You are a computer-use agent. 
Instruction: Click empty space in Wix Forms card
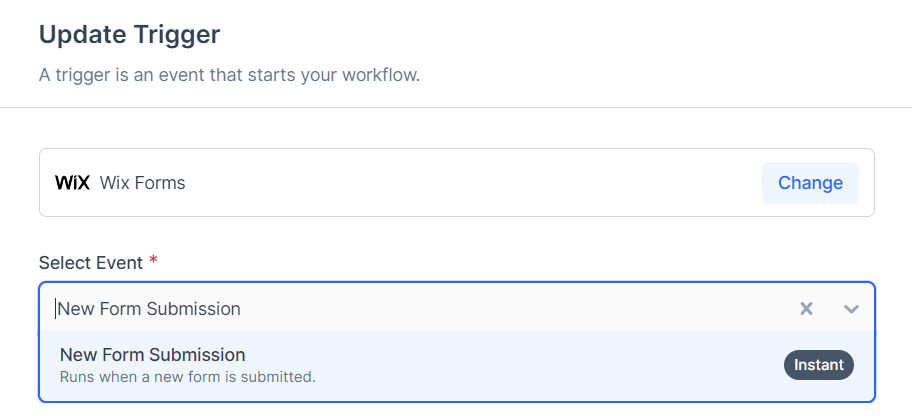click(470, 183)
